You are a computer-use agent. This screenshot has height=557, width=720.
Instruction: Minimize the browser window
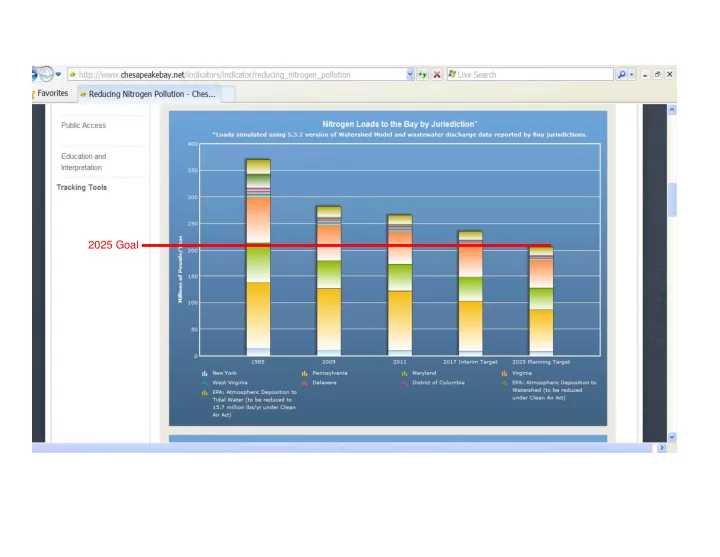click(x=645, y=74)
